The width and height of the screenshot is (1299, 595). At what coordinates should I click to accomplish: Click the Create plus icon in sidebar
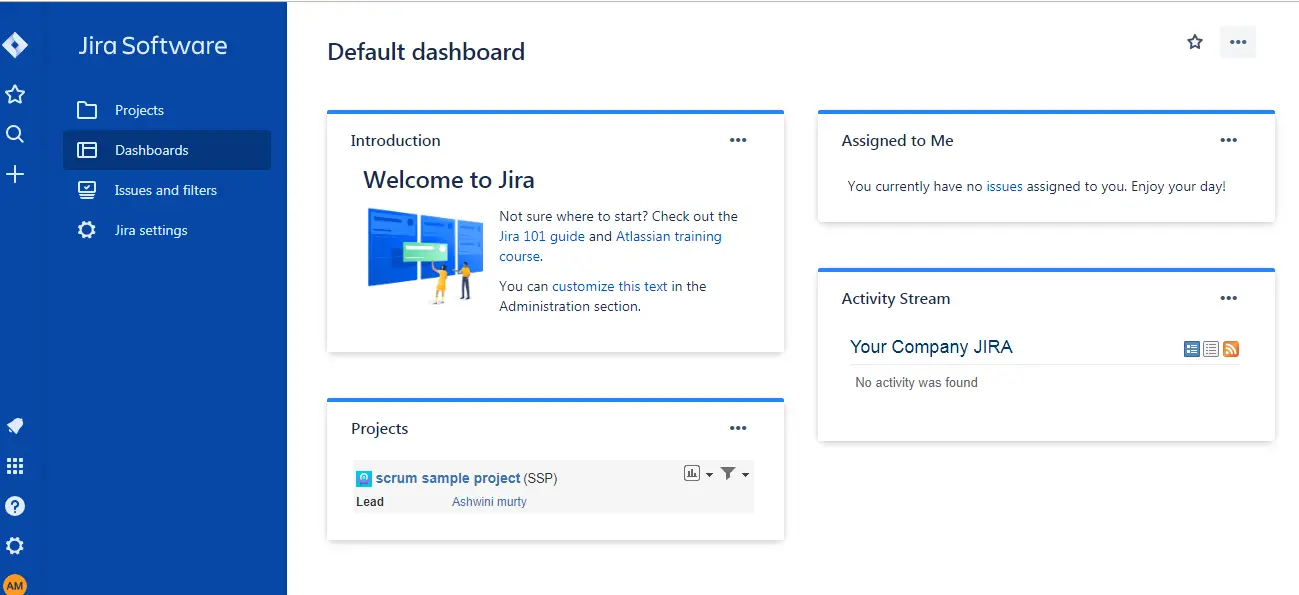click(15, 174)
